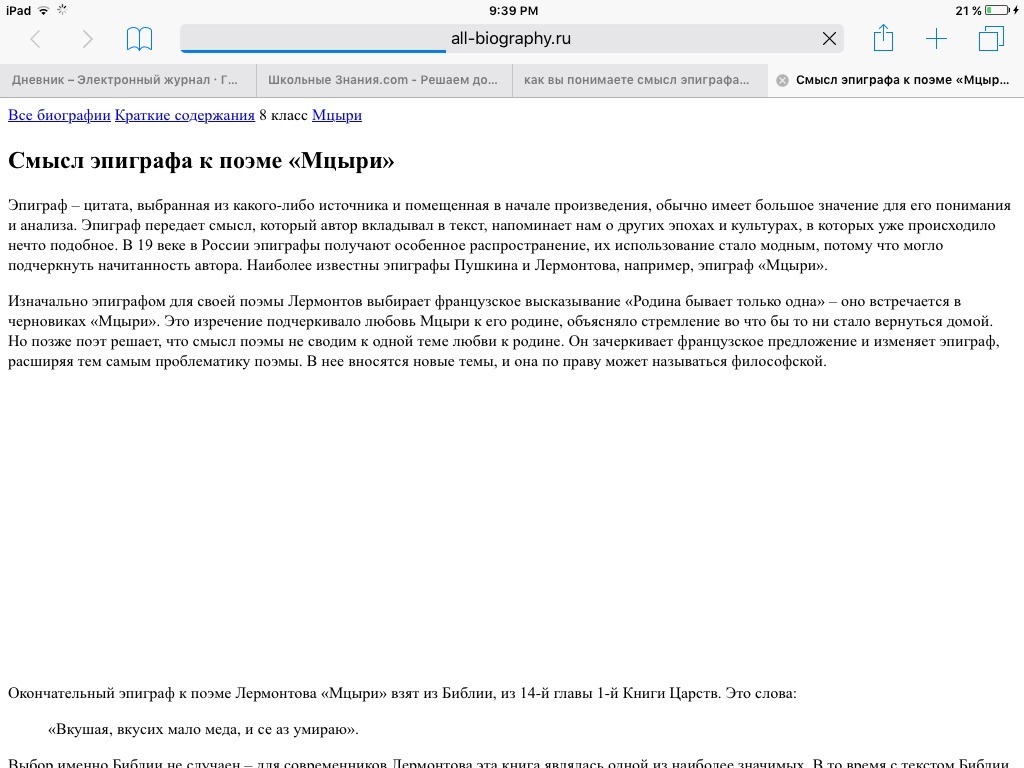Tap the all-biography.ru address field

[511, 39]
